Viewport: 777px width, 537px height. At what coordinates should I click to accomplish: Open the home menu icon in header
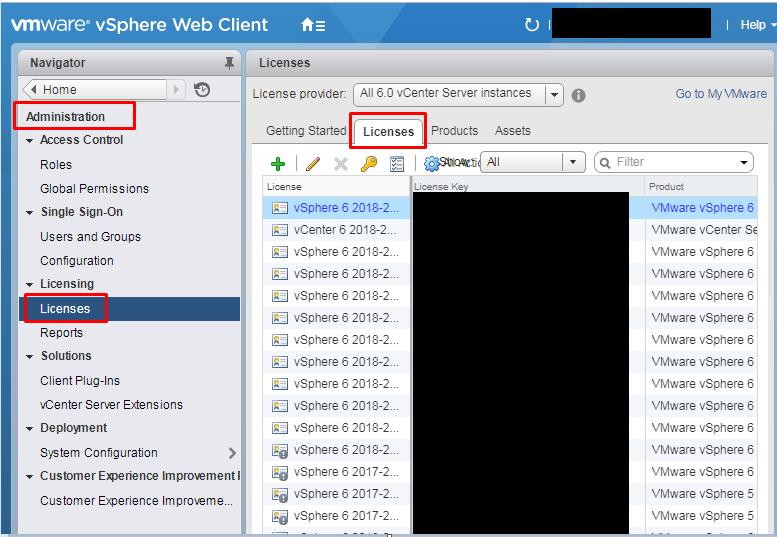(313, 25)
